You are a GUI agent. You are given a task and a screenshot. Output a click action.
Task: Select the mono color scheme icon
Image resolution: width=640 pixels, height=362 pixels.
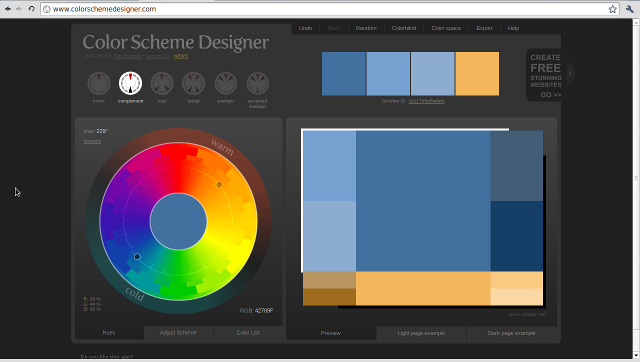(99, 83)
